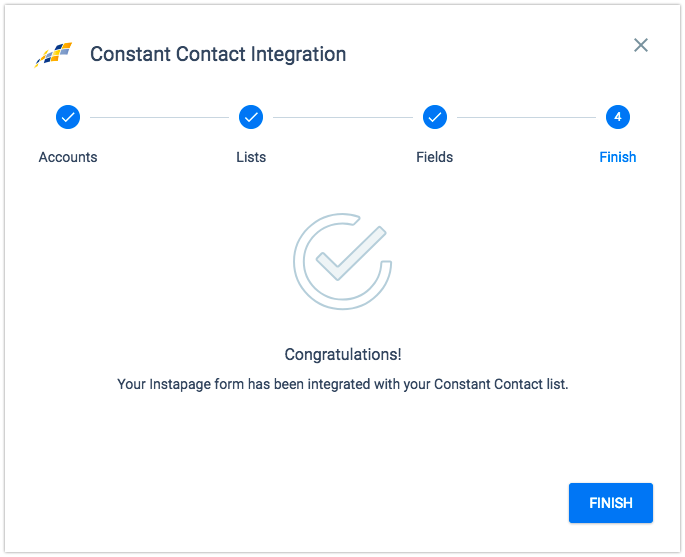Click the step 4 number circle
This screenshot has height=557, width=685.
point(618,117)
